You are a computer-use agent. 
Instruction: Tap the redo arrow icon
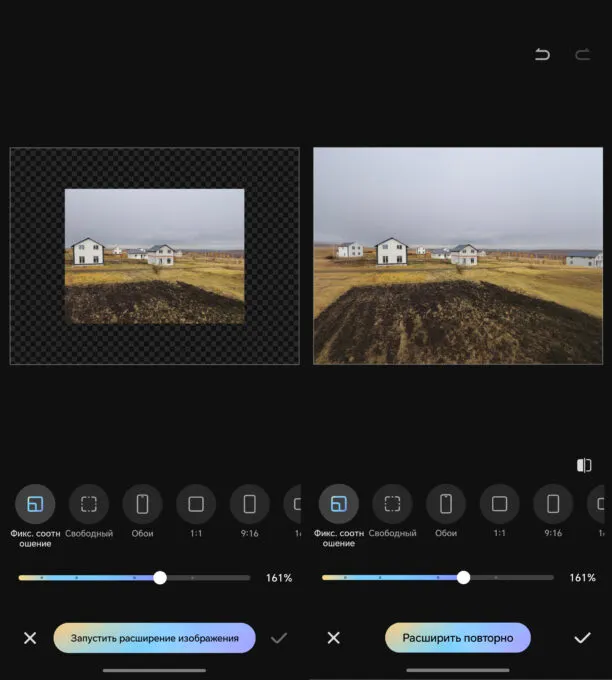click(582, 55)
